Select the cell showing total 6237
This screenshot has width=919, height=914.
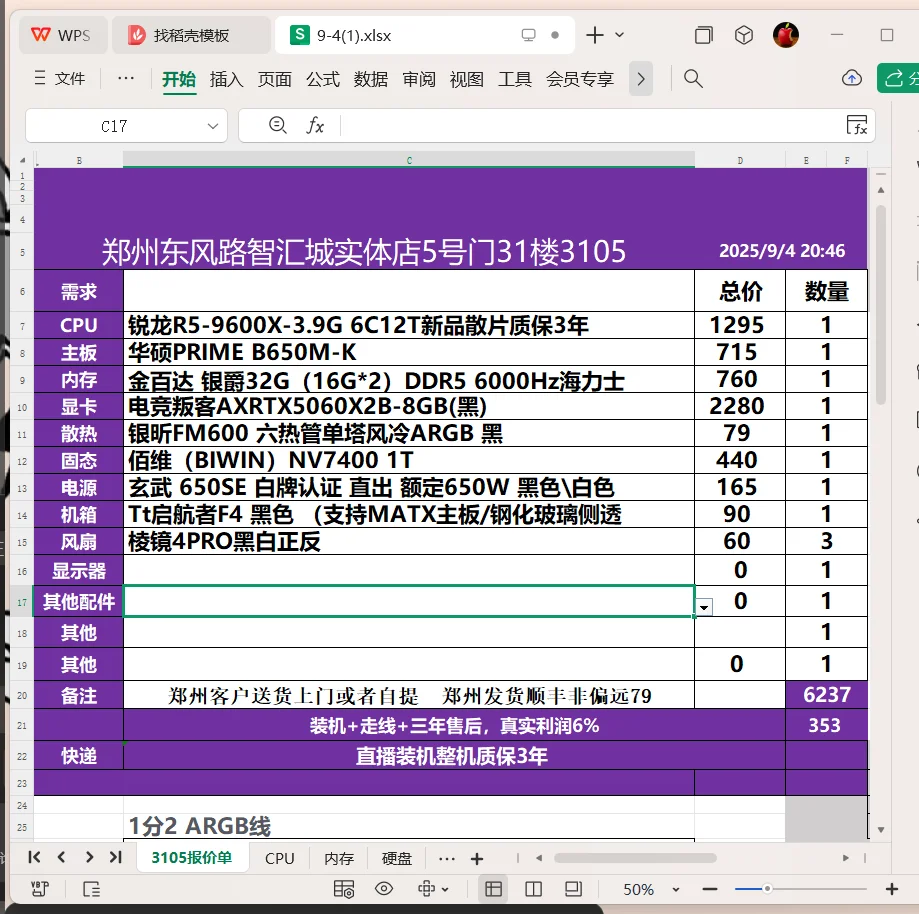coord(826,695)
